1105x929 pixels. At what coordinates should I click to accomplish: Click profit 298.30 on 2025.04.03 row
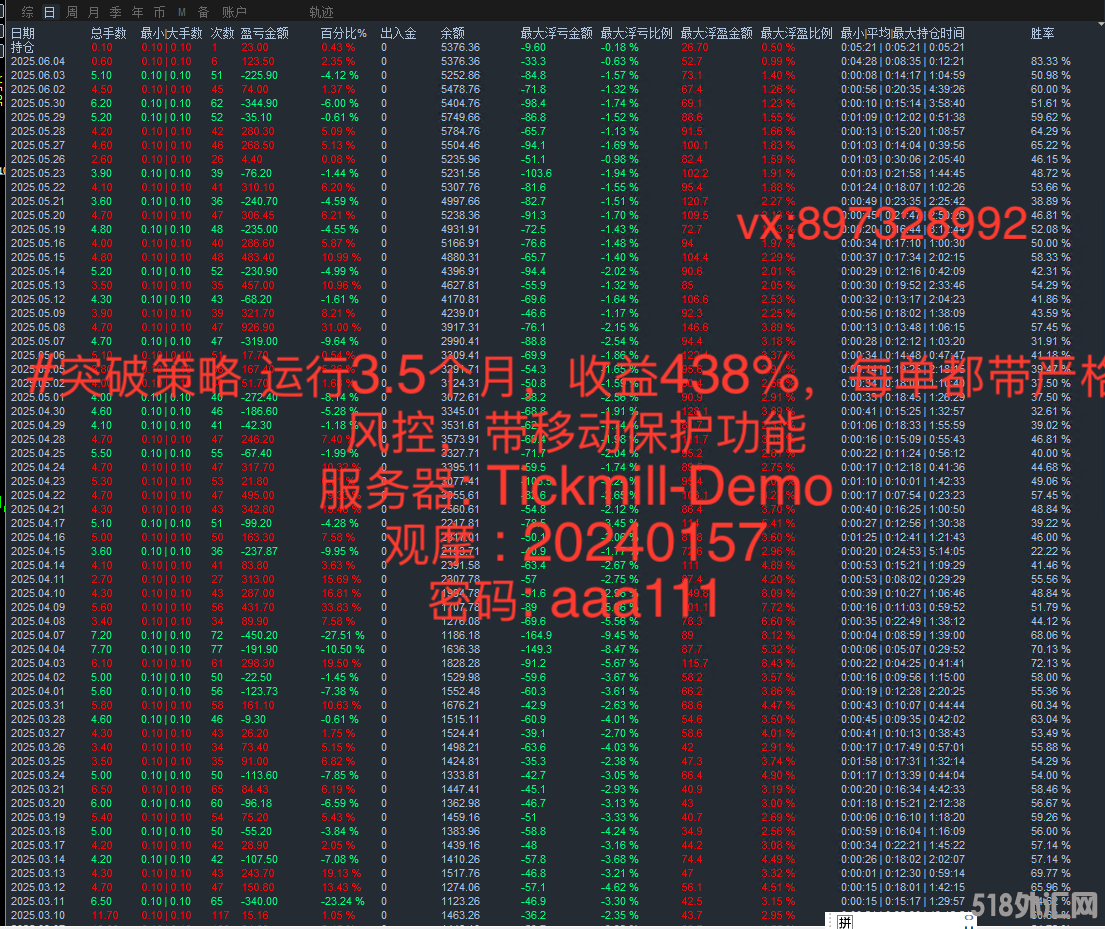(x=257, y=663)
